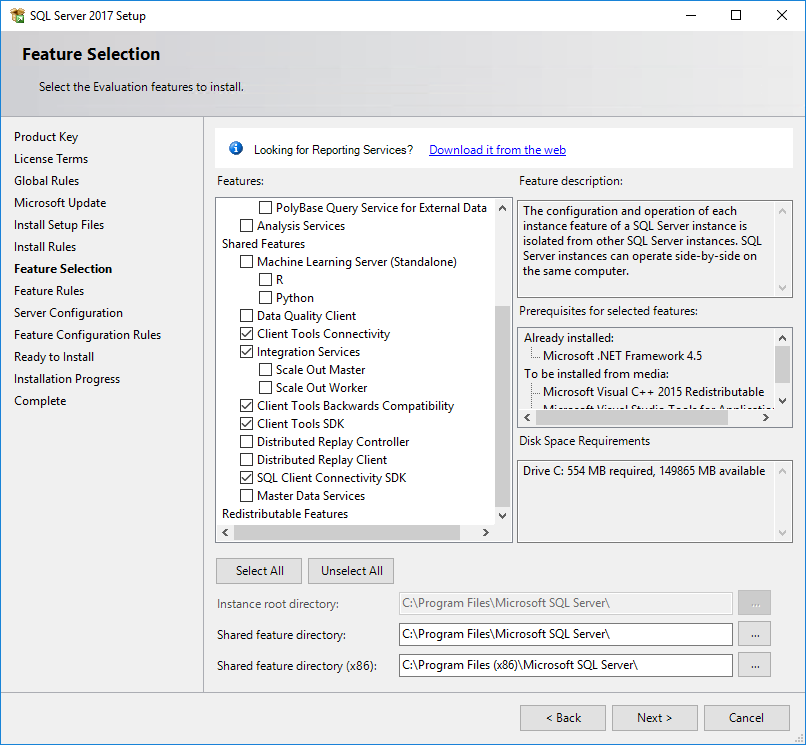Click Prerequisites panel scroll down arrow
The height and width of the screenshot is (745, 806).
click(x=782, y=401)
